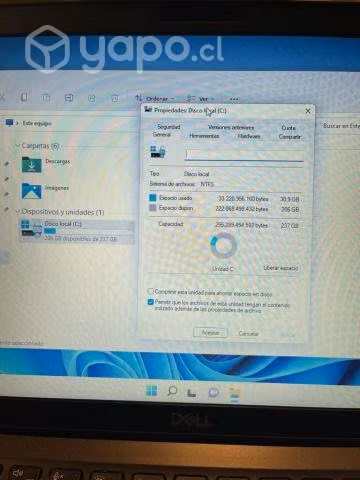Switch to the Versiones anteriores tab

tap(231, 127)
